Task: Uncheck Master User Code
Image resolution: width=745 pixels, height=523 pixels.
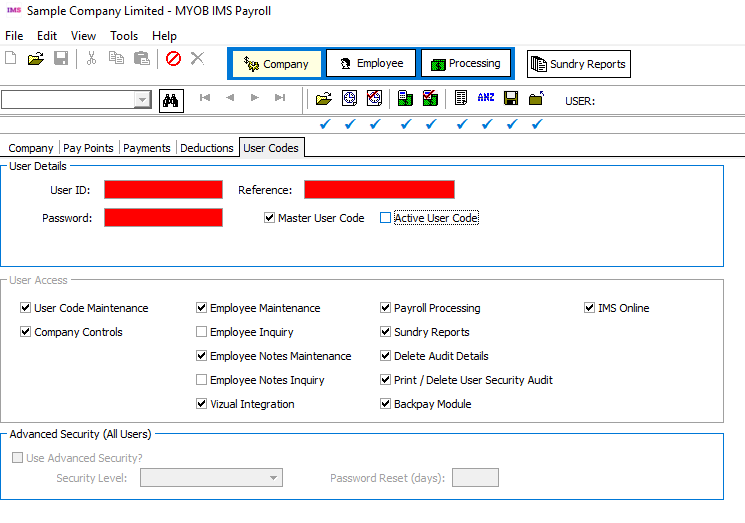Action: click(269, 218)
